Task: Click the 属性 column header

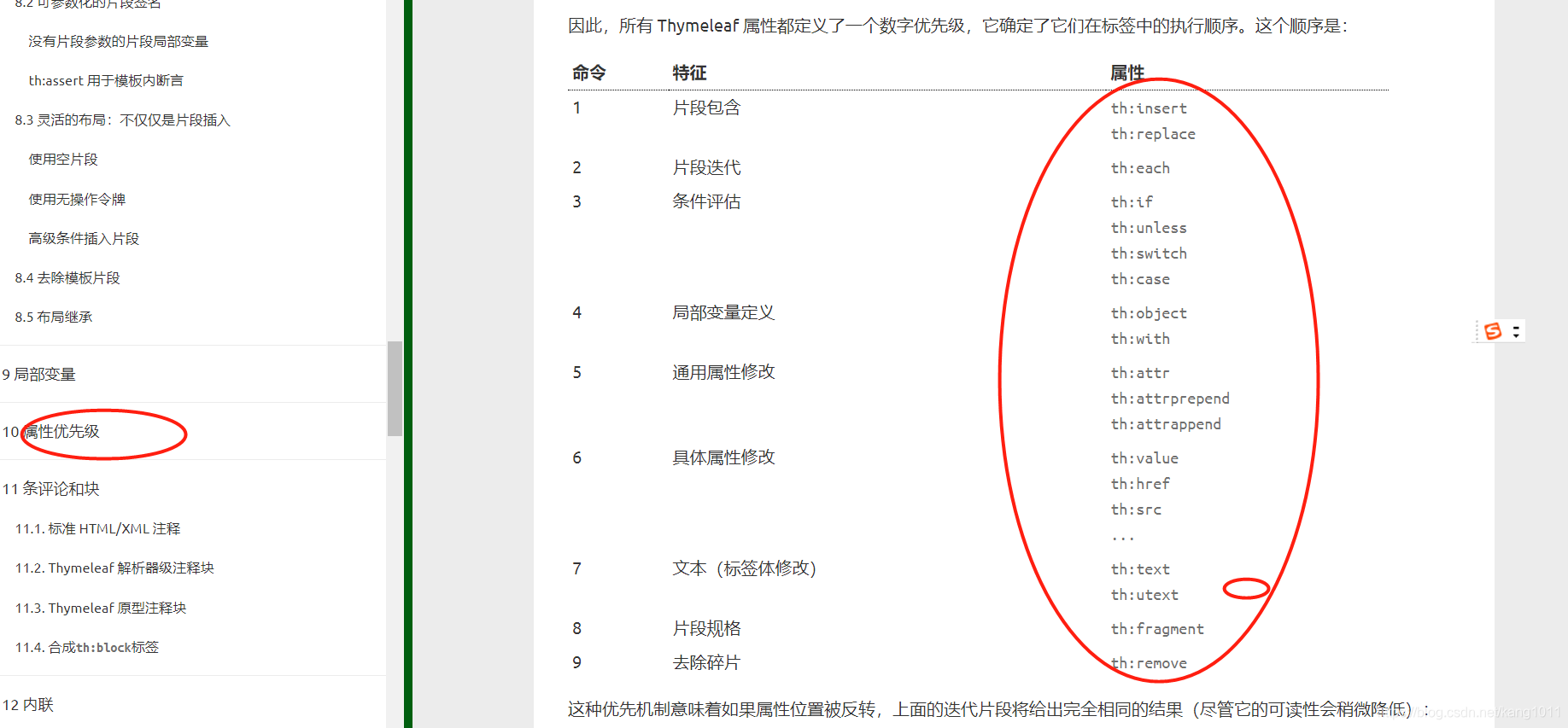Action: point(1127,73)
